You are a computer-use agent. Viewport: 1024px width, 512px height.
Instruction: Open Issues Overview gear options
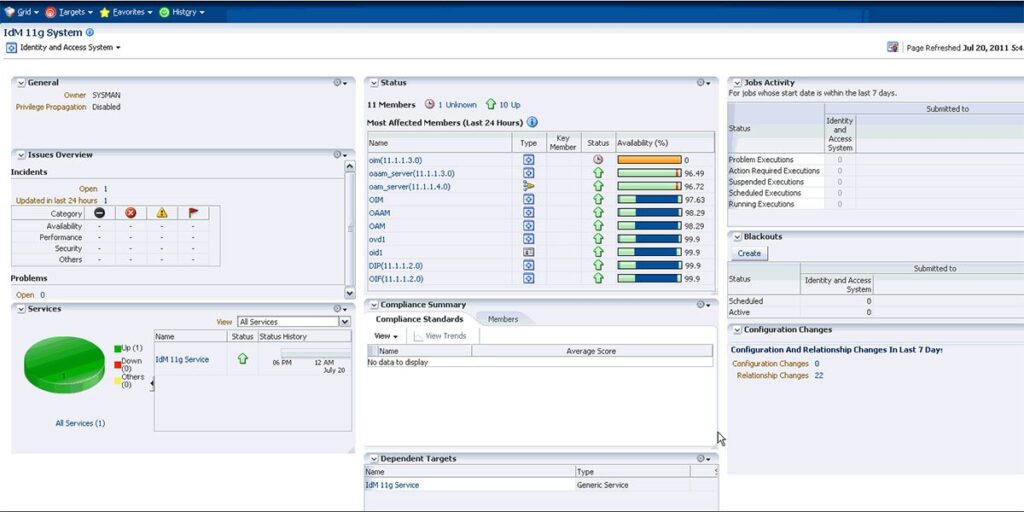(x=340, y=155)
